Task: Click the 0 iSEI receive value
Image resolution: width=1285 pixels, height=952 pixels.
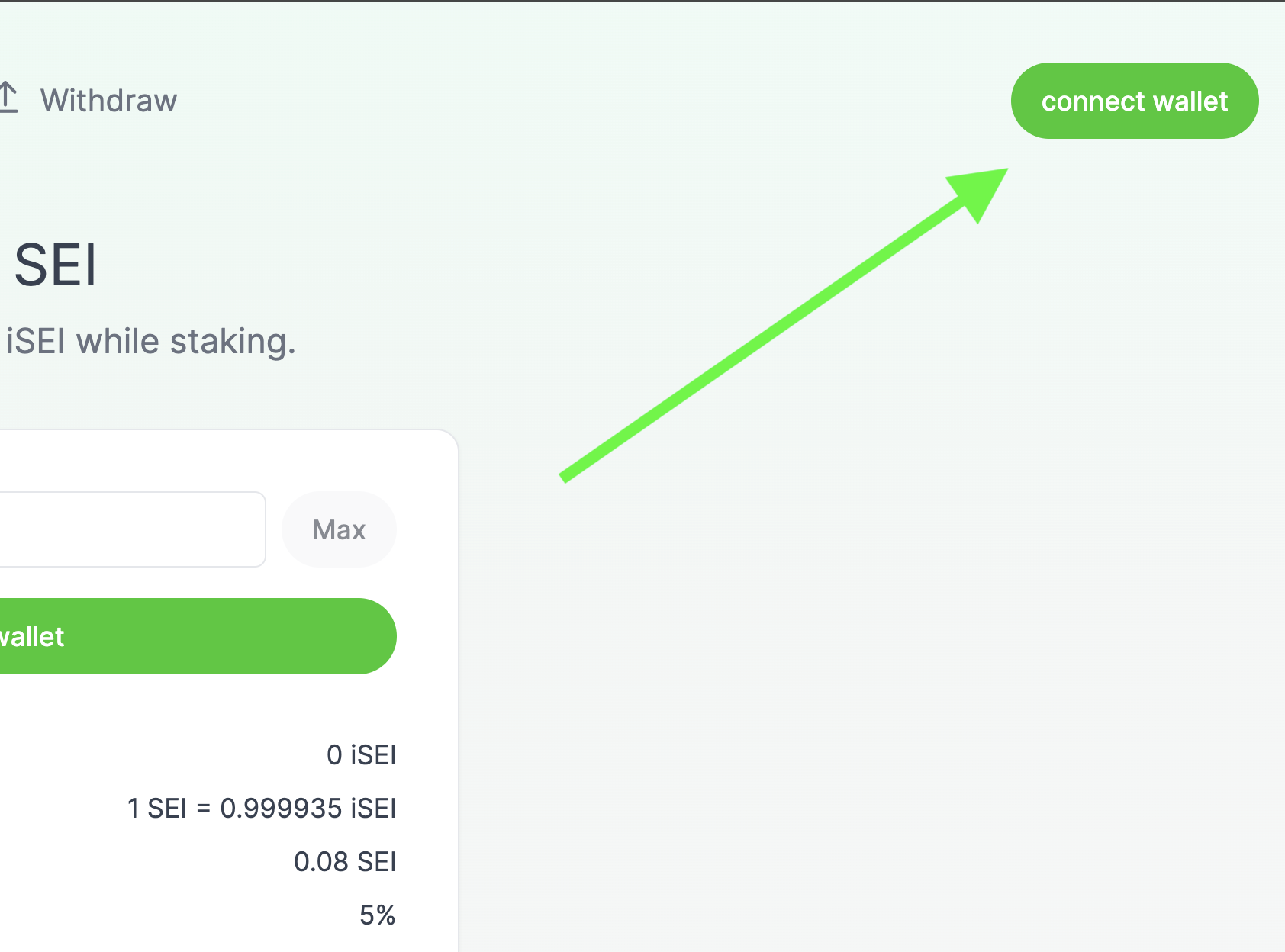Action: [x=361, y=755]
